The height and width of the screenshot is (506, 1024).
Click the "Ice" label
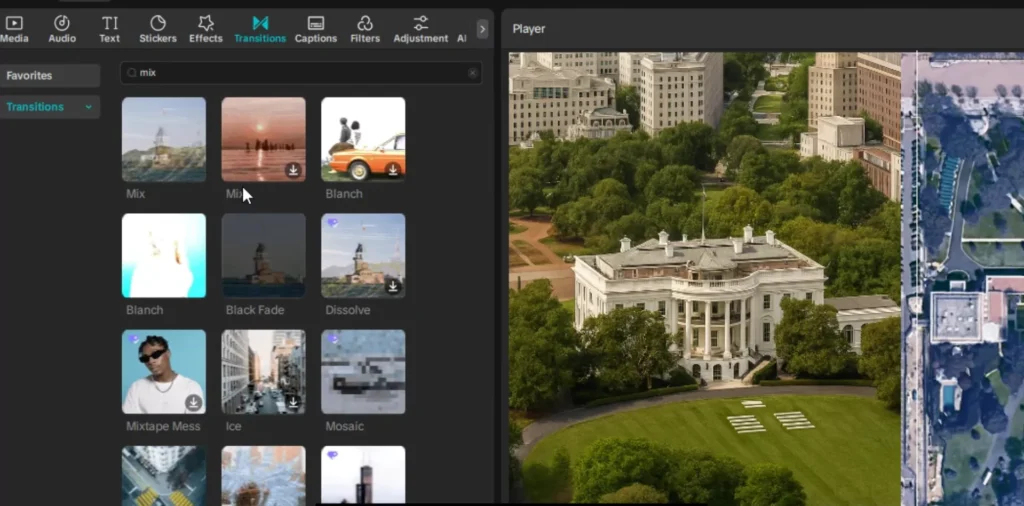point(233,426)
